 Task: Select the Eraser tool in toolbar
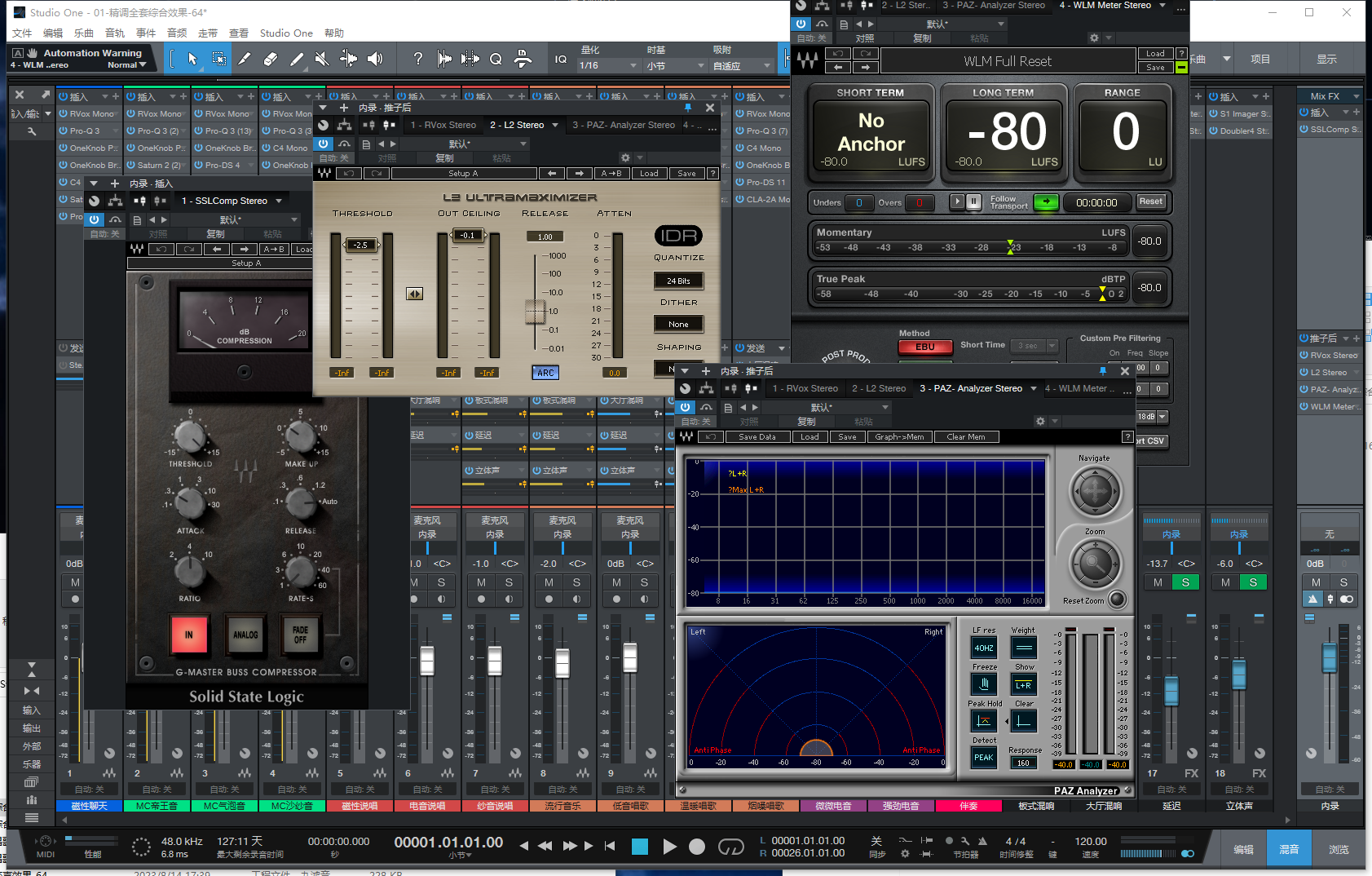coord(271,59)
